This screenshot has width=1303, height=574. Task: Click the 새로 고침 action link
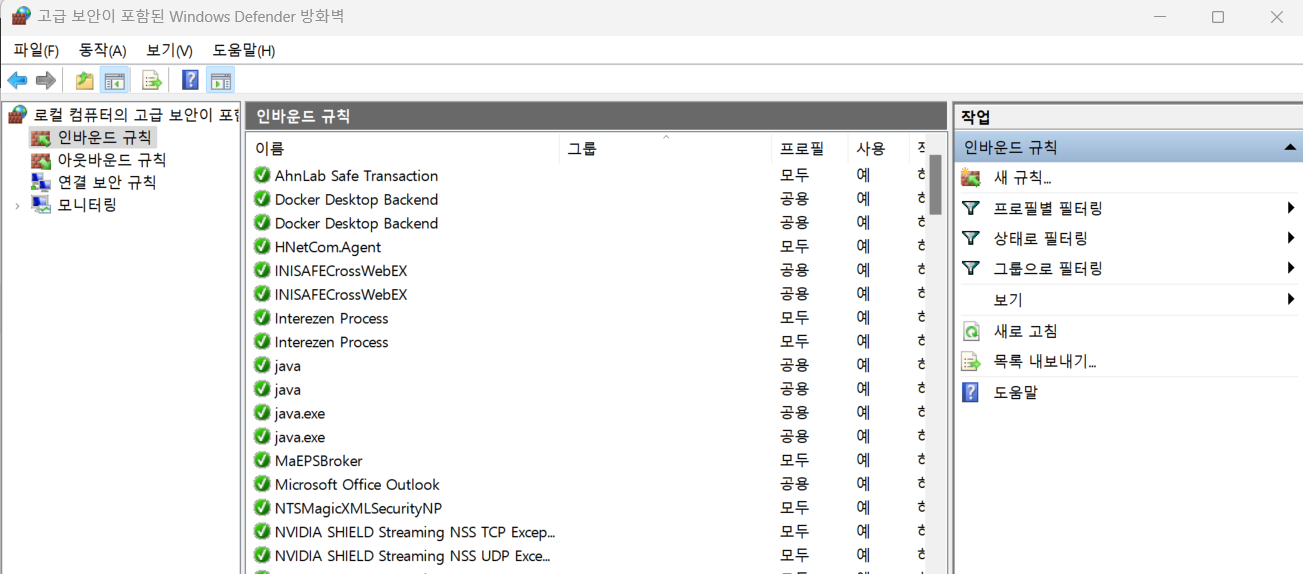click(1025, 331)
